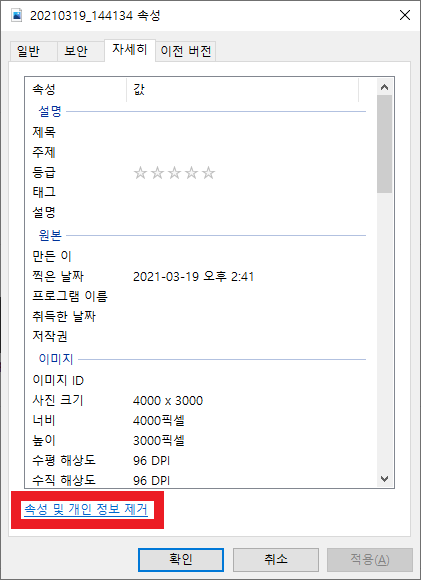Set first star in 등급 rating

140,173
